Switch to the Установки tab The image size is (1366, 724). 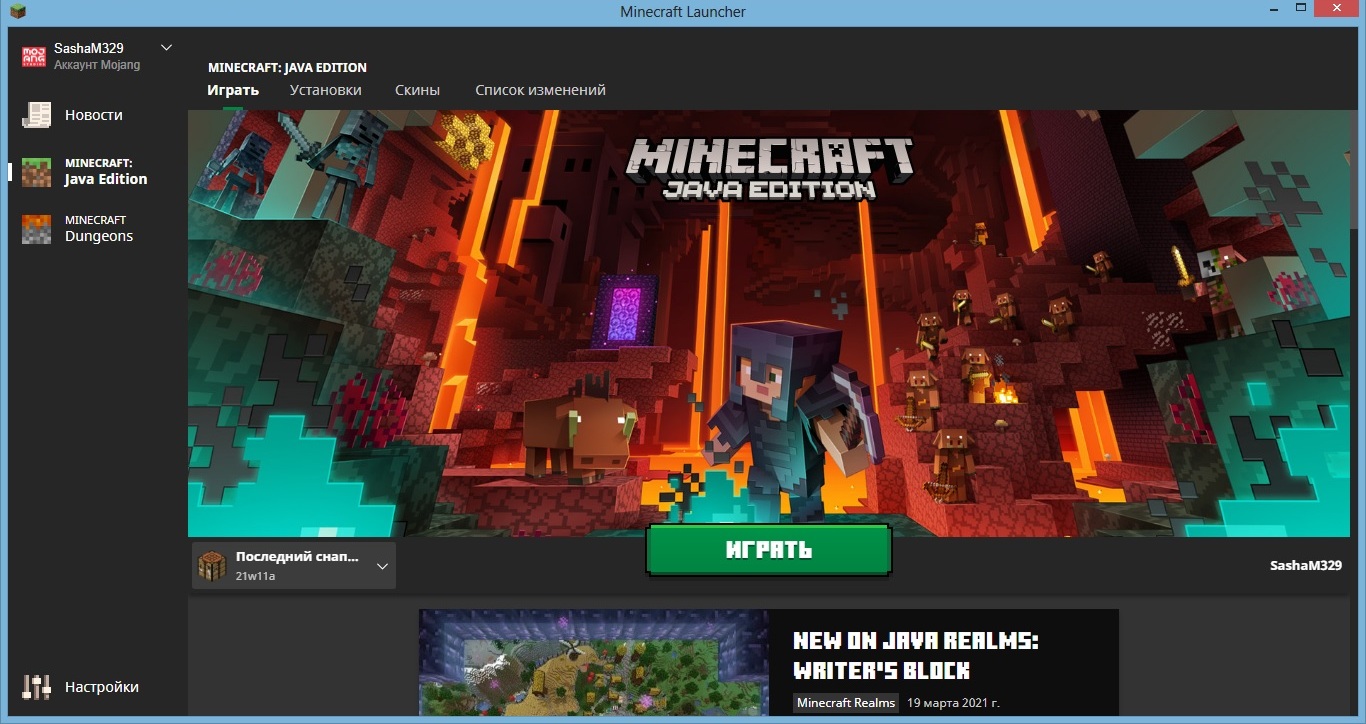(326, 90)
